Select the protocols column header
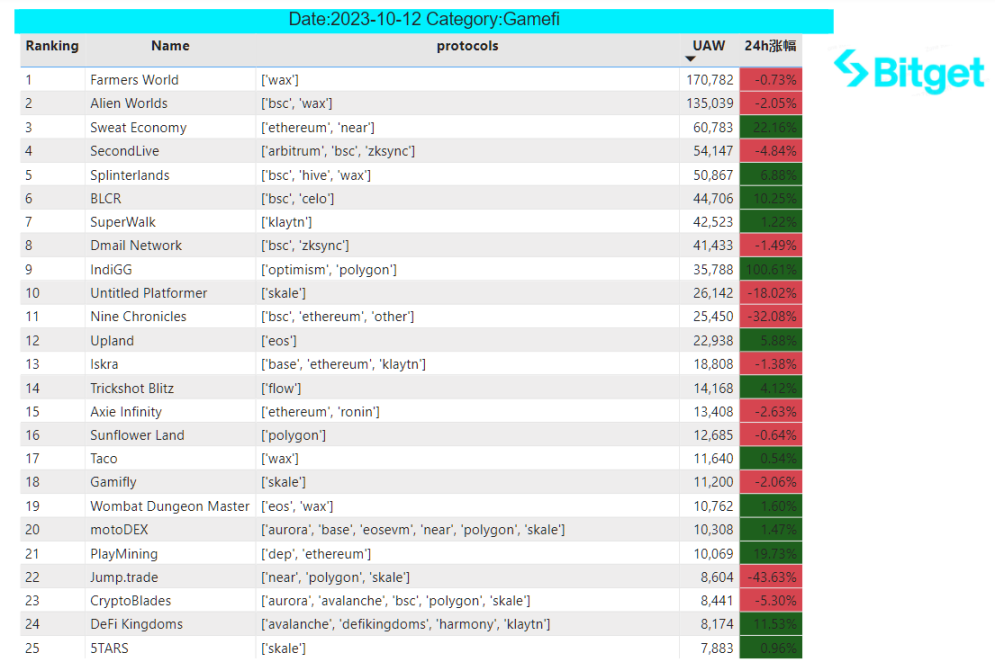 coord(467,46)
